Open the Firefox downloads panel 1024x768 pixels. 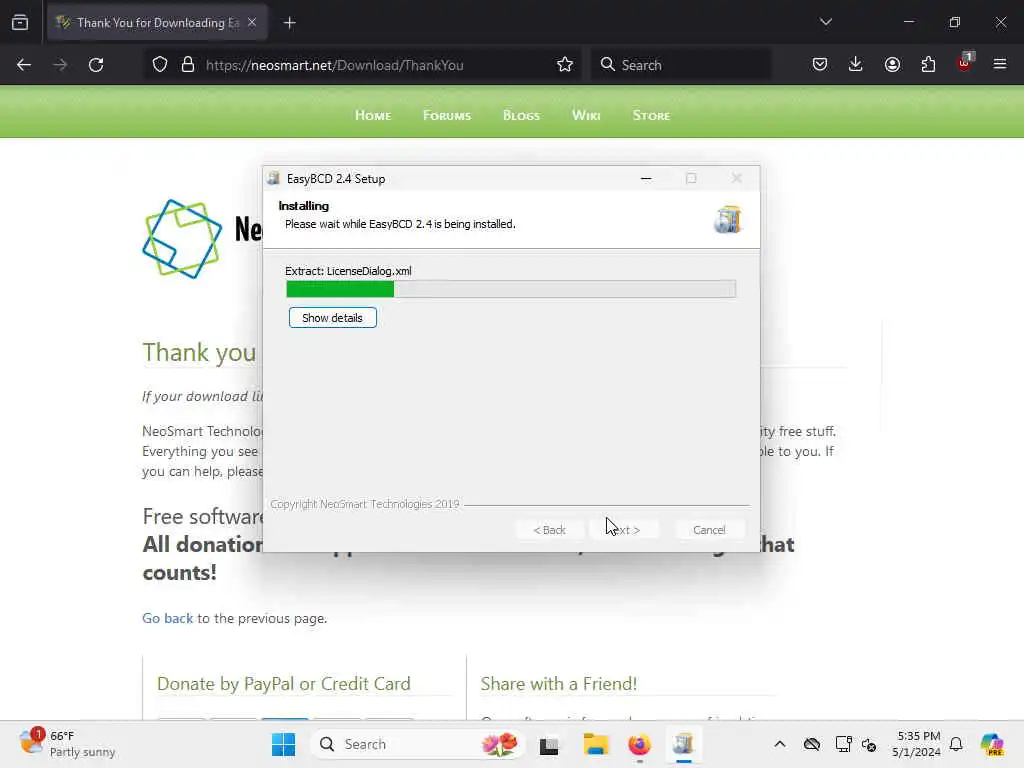click(x=856, y=65)
